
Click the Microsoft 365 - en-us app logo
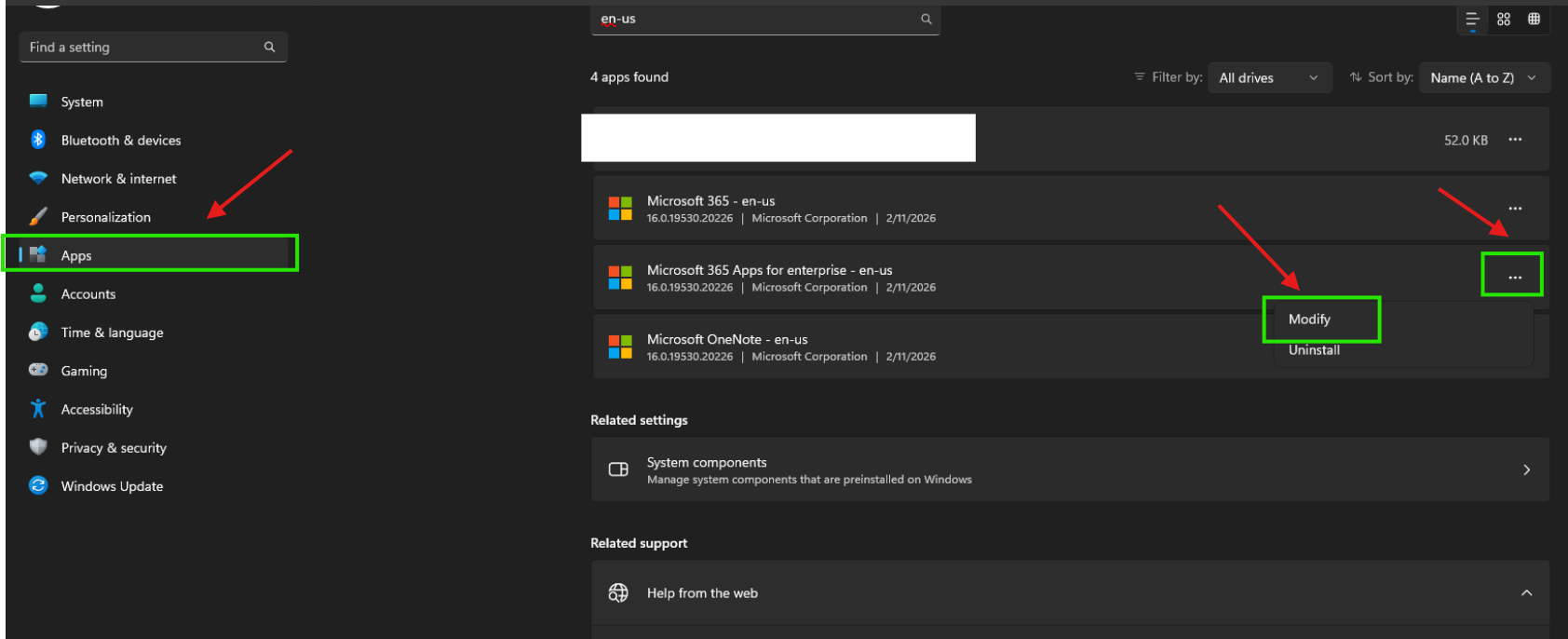(620, 208)
